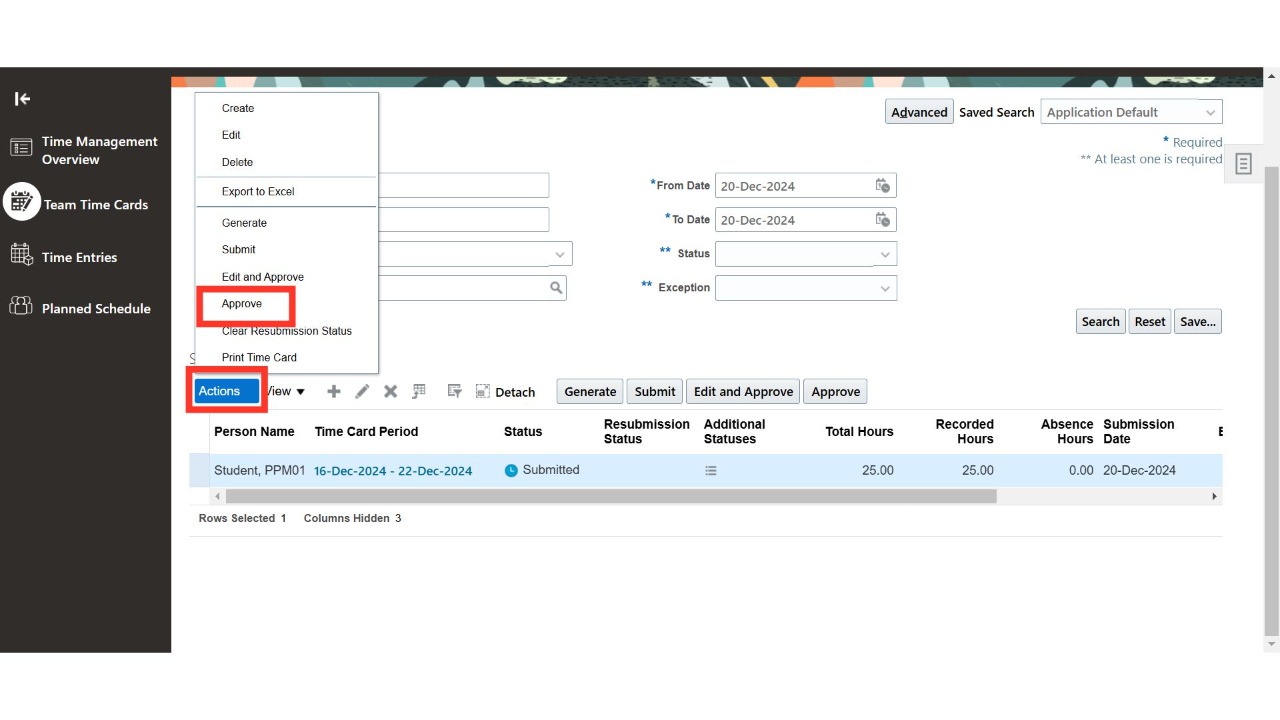
Task: Open the From Date calendar picker
Action: [883, 186]
